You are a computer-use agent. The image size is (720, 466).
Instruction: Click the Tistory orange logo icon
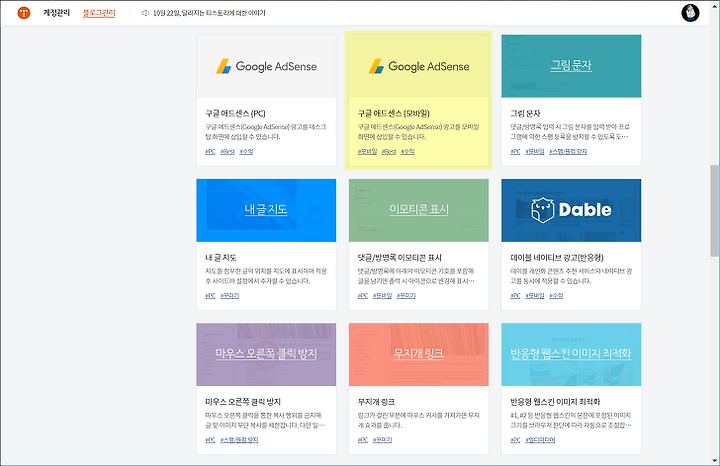tap(24, 13)
